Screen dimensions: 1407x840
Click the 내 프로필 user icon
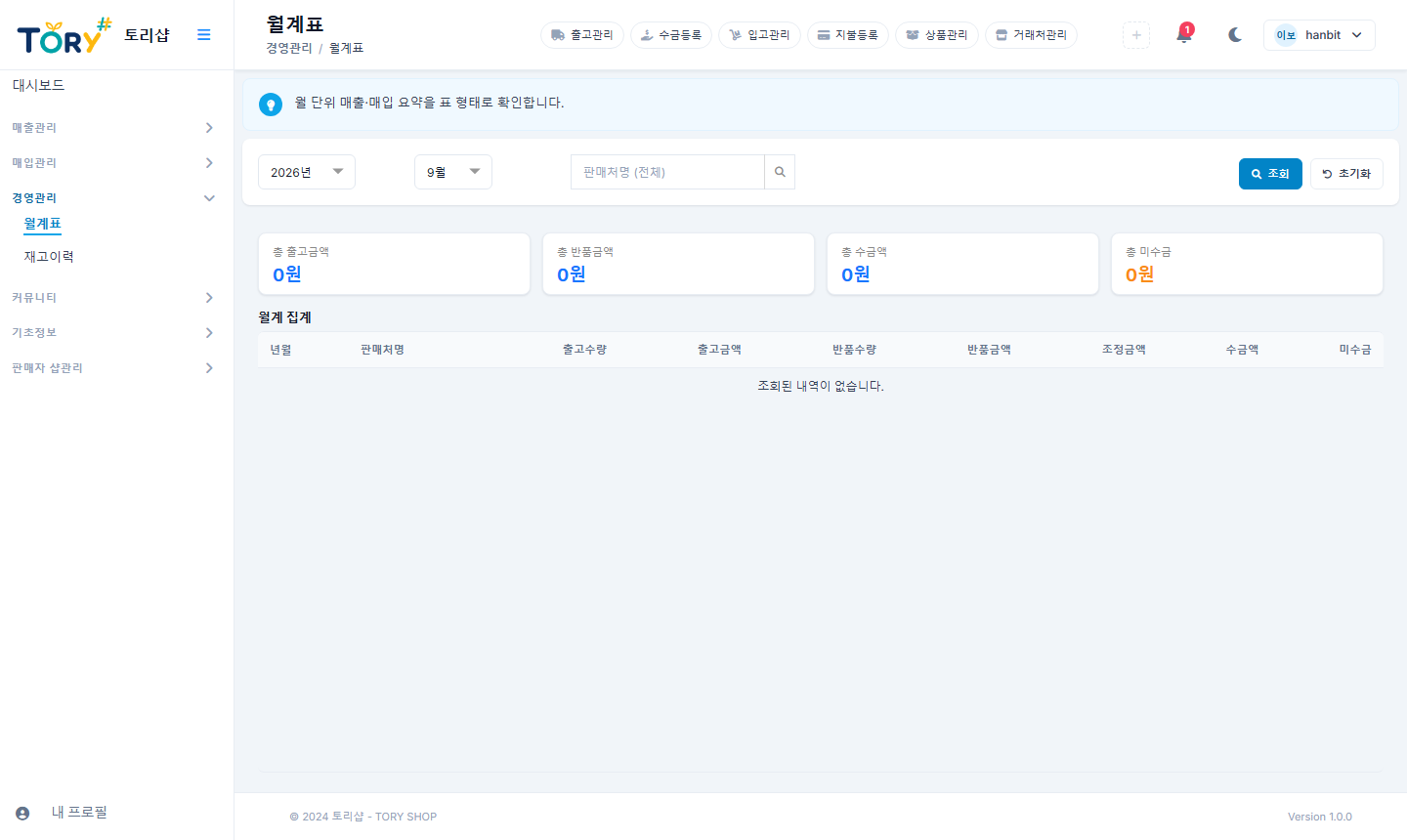[22, 813]
